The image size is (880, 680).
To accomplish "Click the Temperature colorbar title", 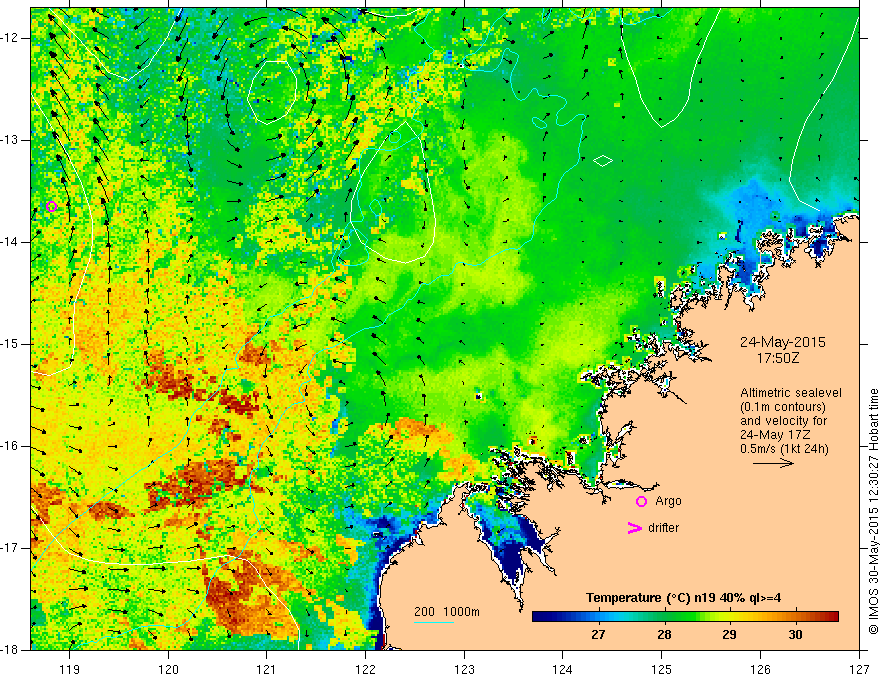I will pyautogui.click(x=684, y=598).
